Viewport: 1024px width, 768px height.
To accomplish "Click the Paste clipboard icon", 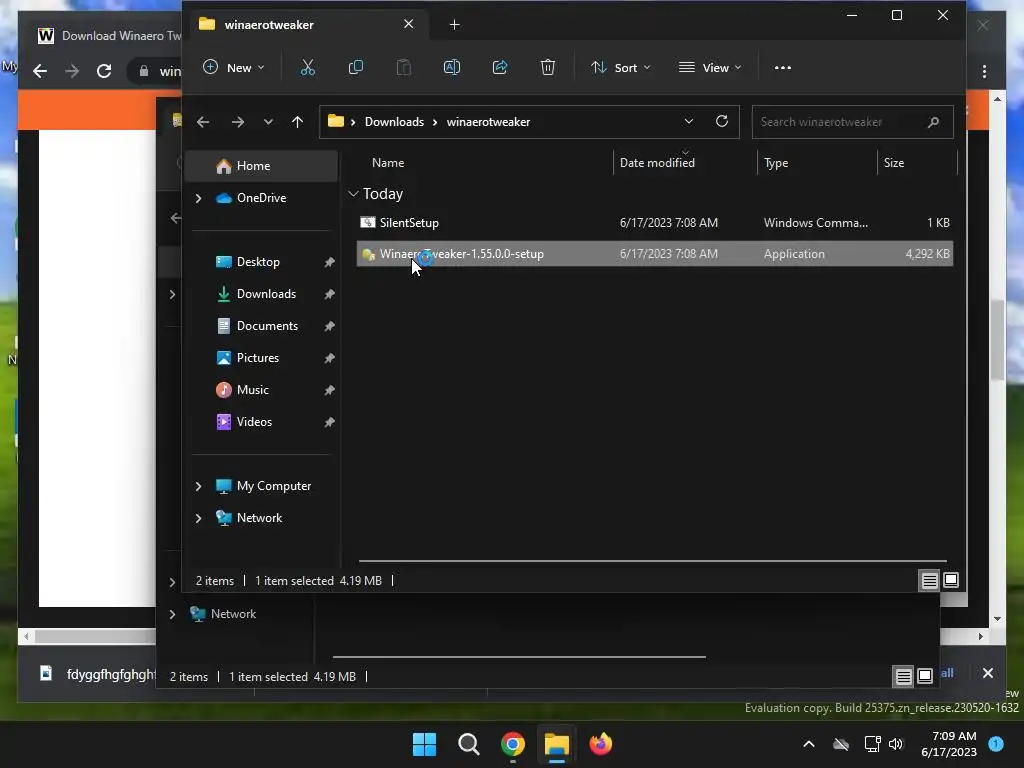I will click(404, 67).
